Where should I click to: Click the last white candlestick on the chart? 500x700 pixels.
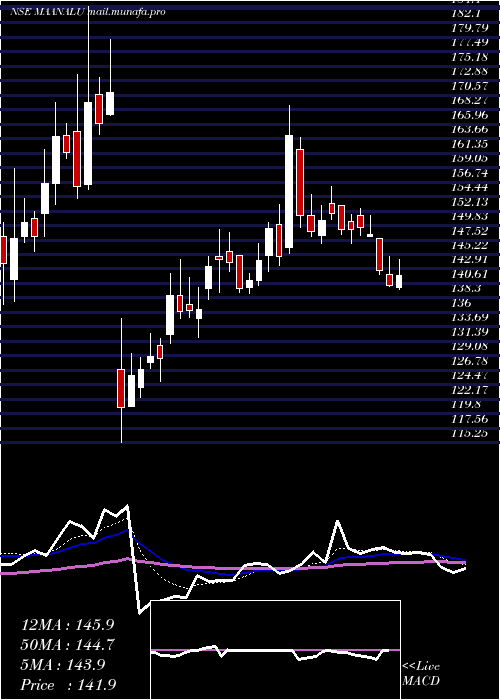point(399,282)
